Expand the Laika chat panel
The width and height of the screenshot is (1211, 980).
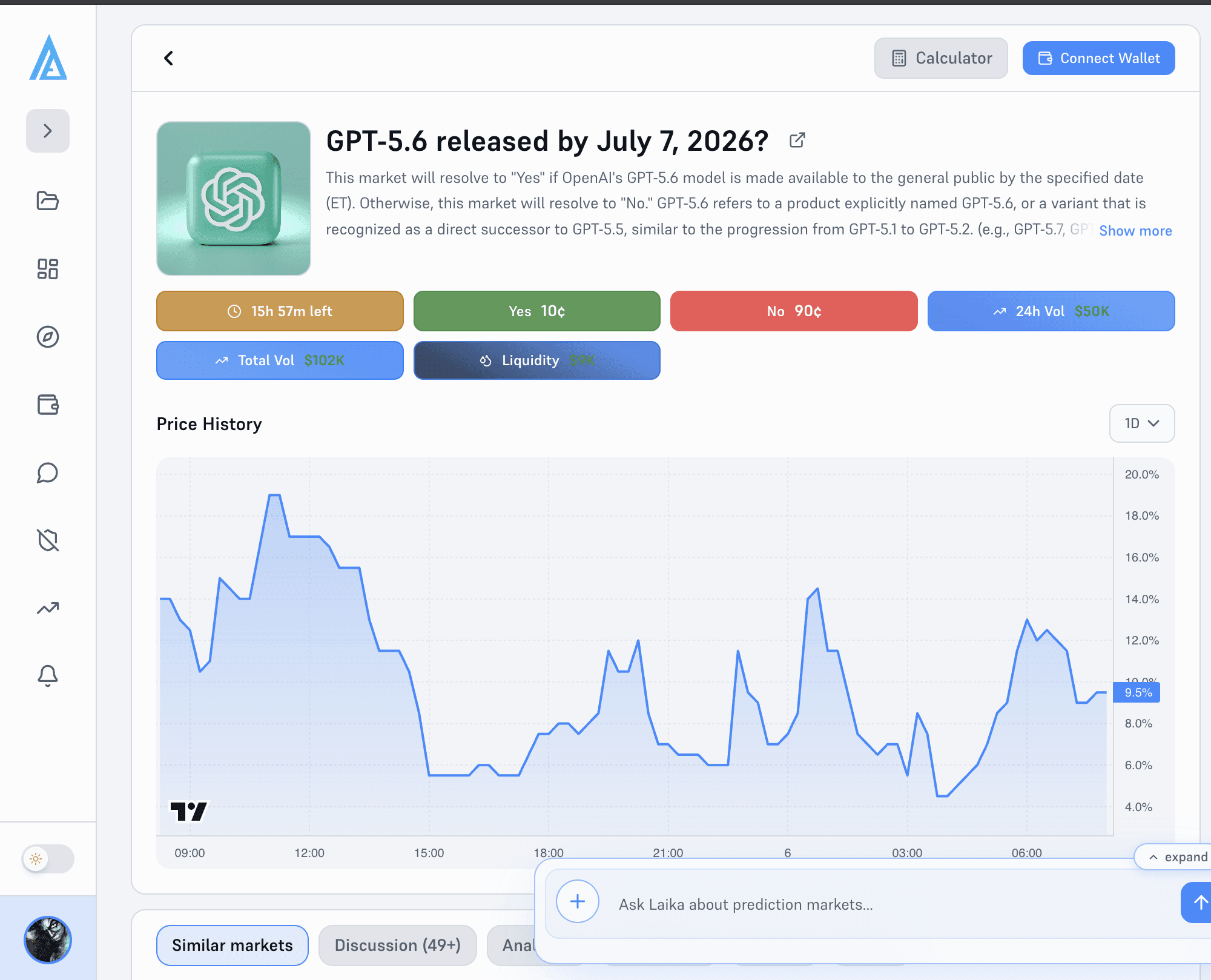pos(1175,857)
